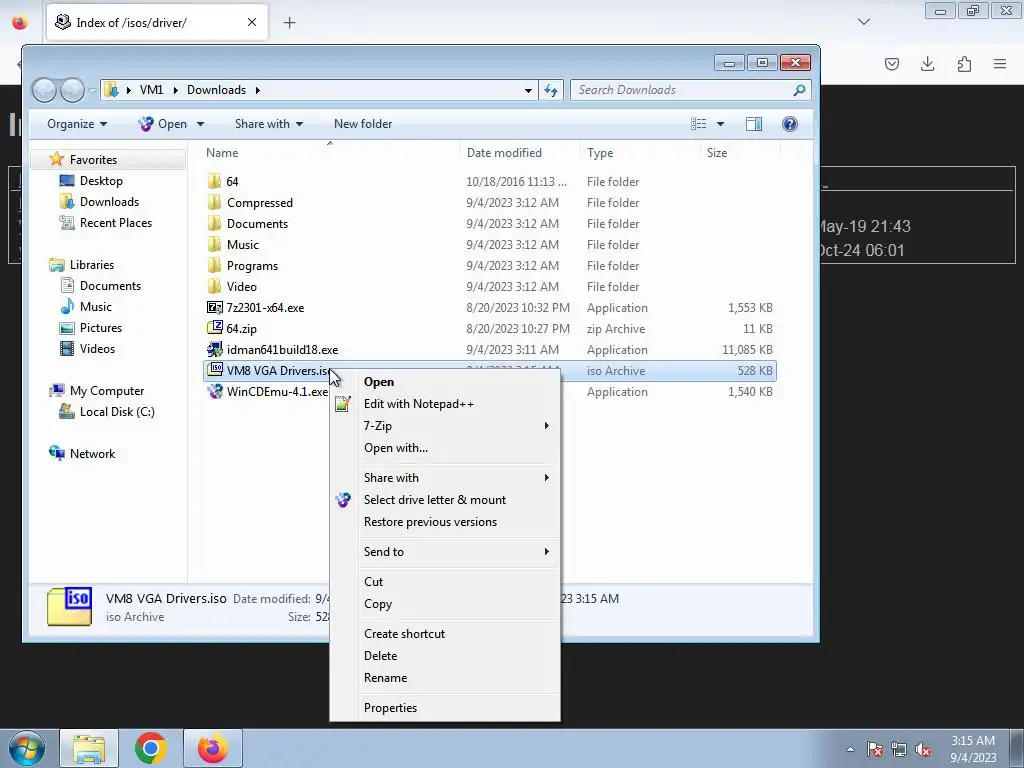Select the WinCDEmu-4.1.exe icon
The width and height of the screenshot is (1024, 768).
[x=214, y=392]
